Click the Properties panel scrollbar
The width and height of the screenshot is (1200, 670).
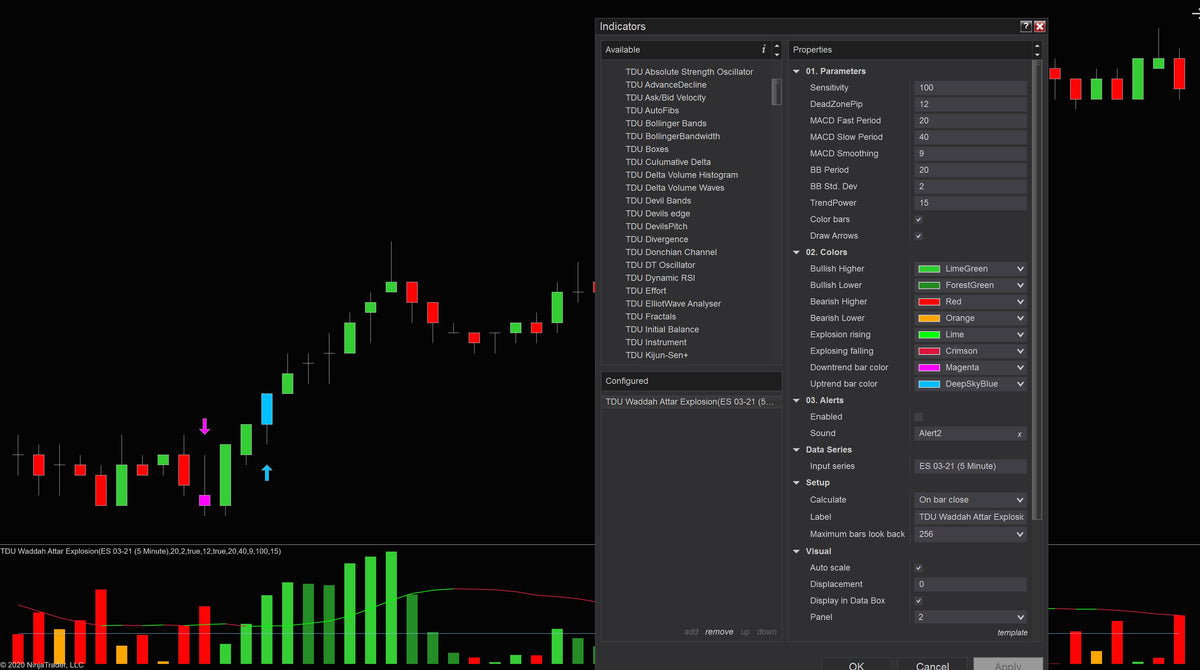[x=1037, y=290]
